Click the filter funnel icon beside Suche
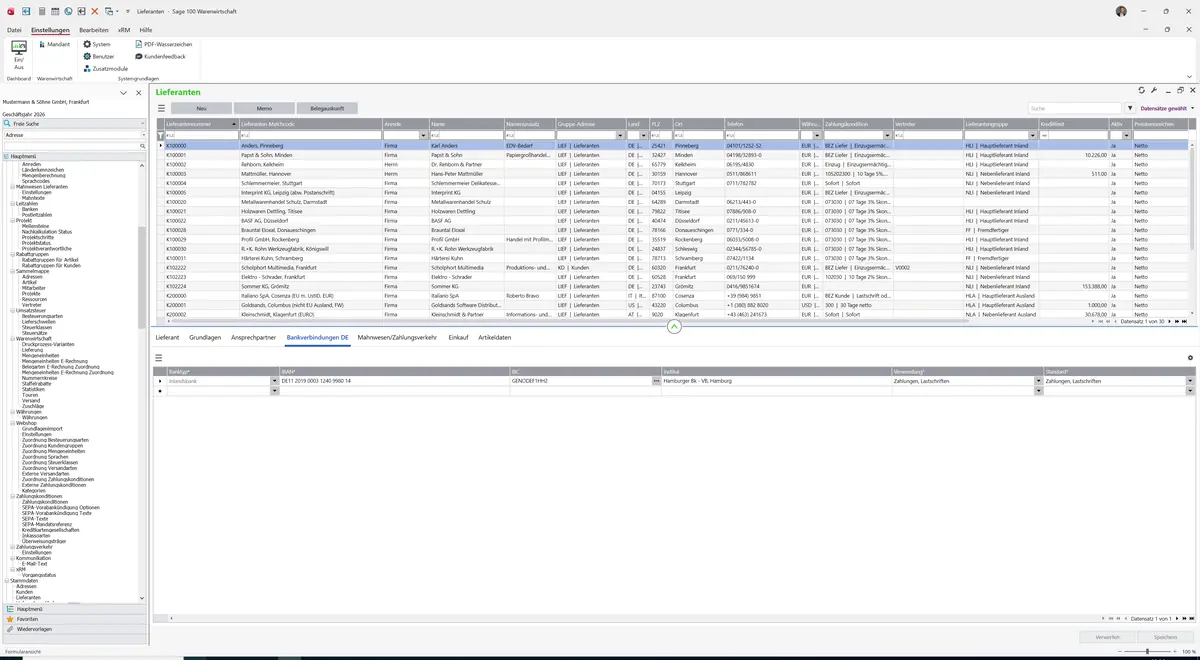The width and height of the screenshot is (1200, 660). pyautogui.click(x=1130, y=108)
